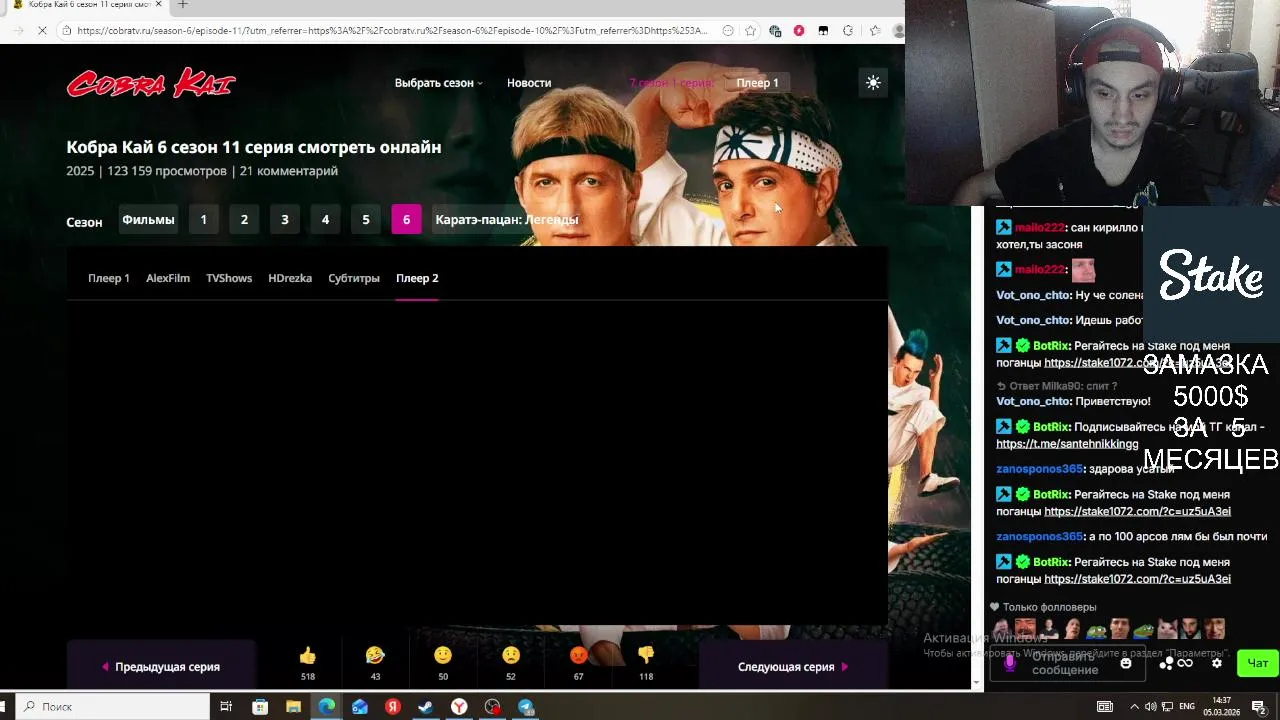Image resolution: width=1280 pixels, height=720 pixels.
Task: Open Yandex Browser from the taskbar
Action: (x=459, y=706)
